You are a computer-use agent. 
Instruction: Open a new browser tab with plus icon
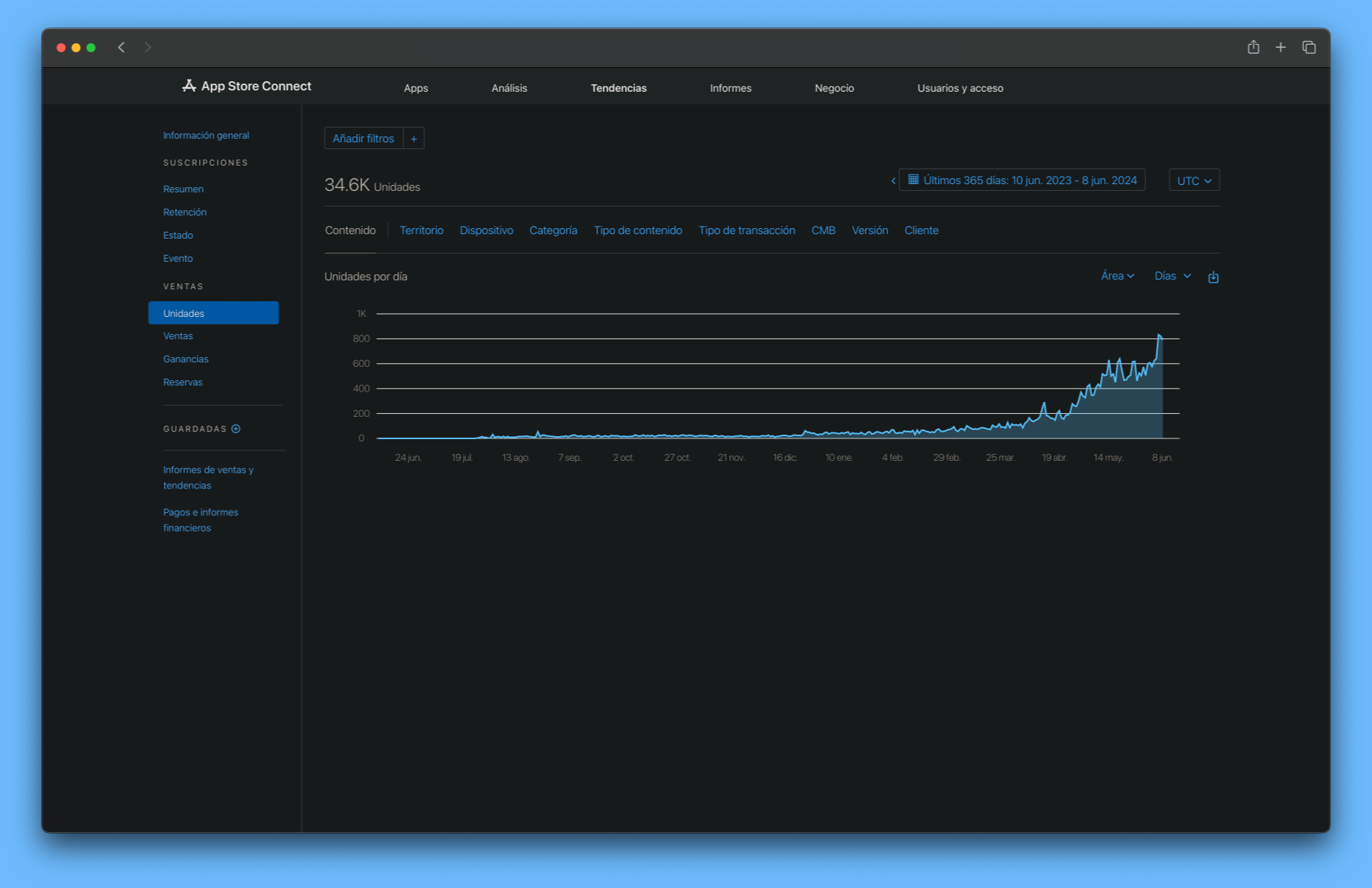[1280, 48]
